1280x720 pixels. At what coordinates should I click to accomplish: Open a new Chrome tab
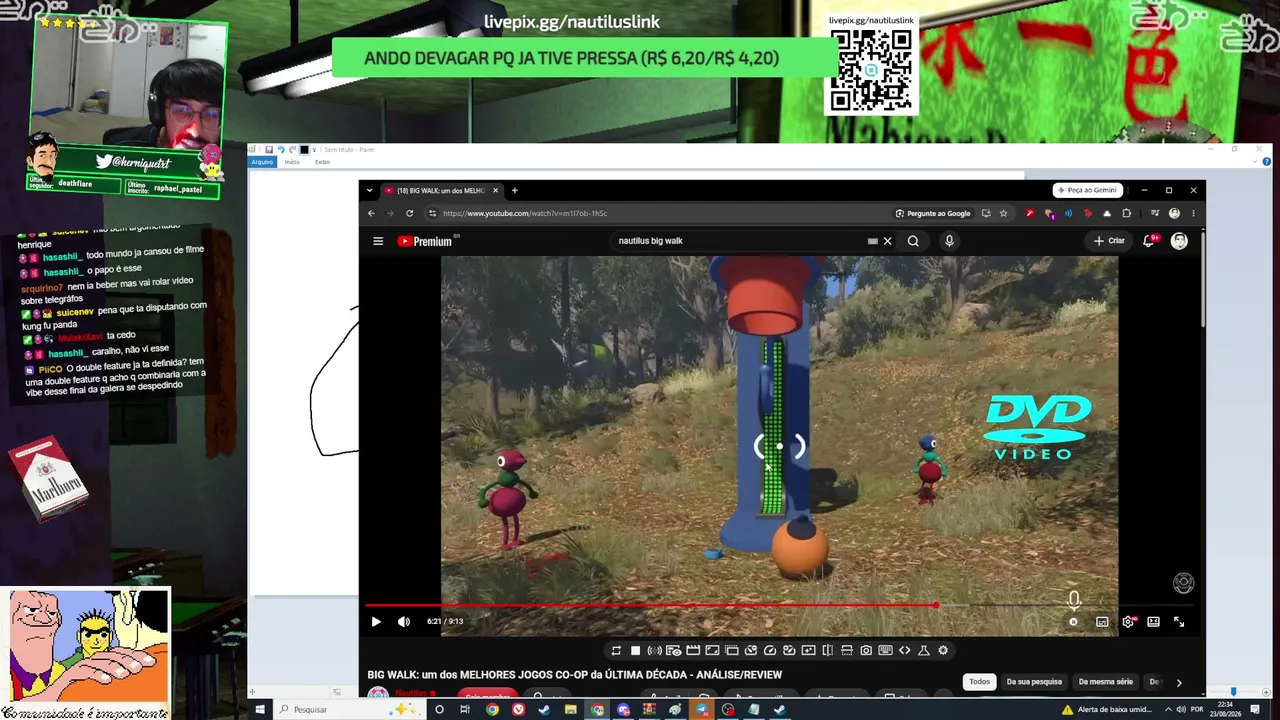click(515, 190)
